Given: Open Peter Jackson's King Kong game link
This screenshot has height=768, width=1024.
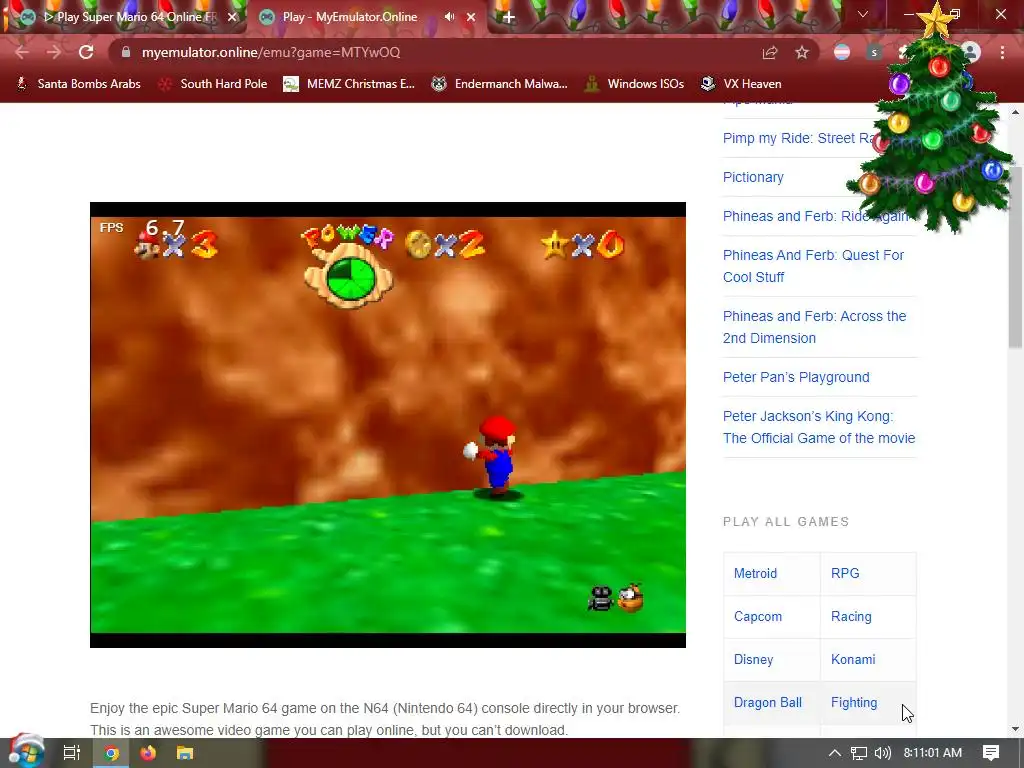Looking at the screenshot, I should (x=819, y=427).
